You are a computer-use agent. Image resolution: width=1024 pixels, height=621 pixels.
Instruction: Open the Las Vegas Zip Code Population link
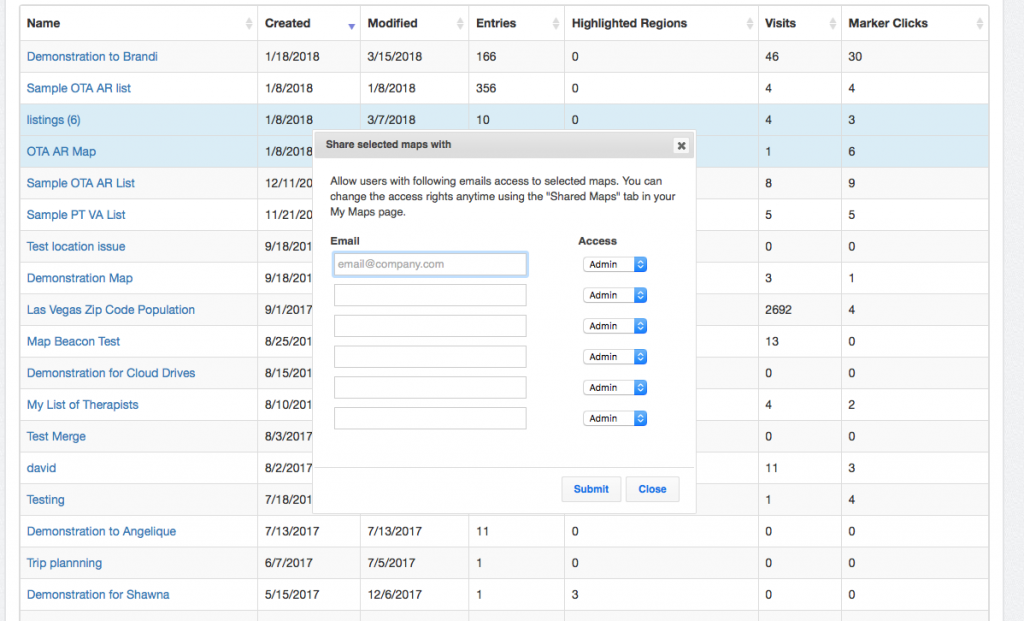(111, 310)
